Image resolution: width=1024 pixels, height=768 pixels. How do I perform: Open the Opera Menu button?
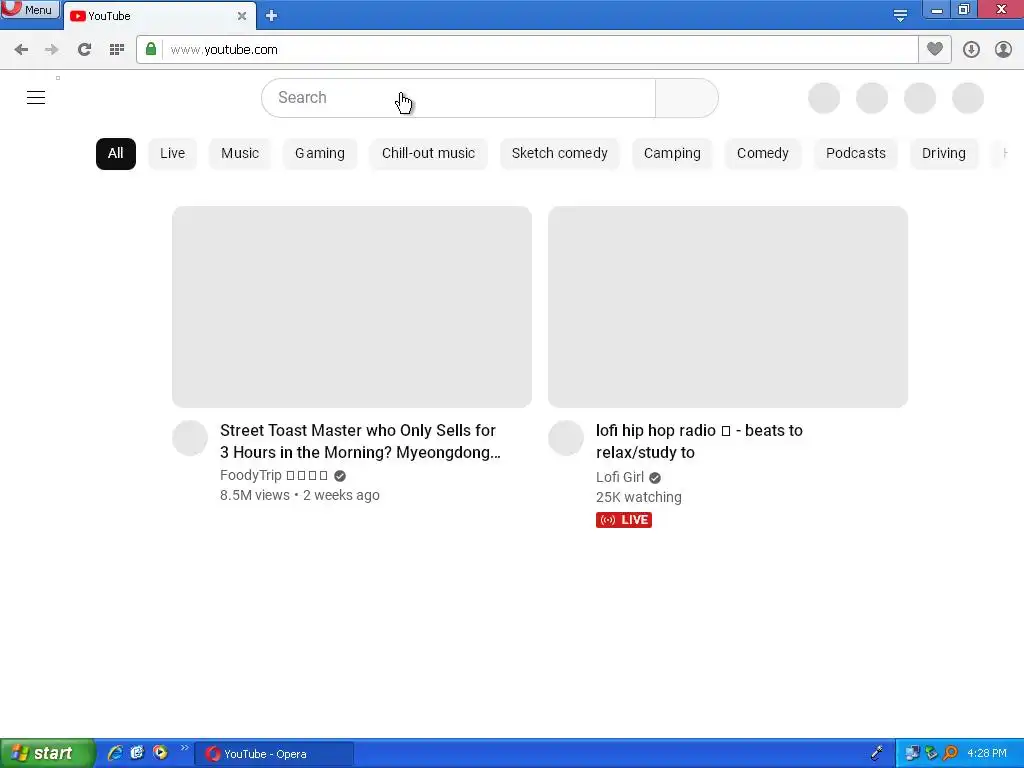tap(30, 9)
